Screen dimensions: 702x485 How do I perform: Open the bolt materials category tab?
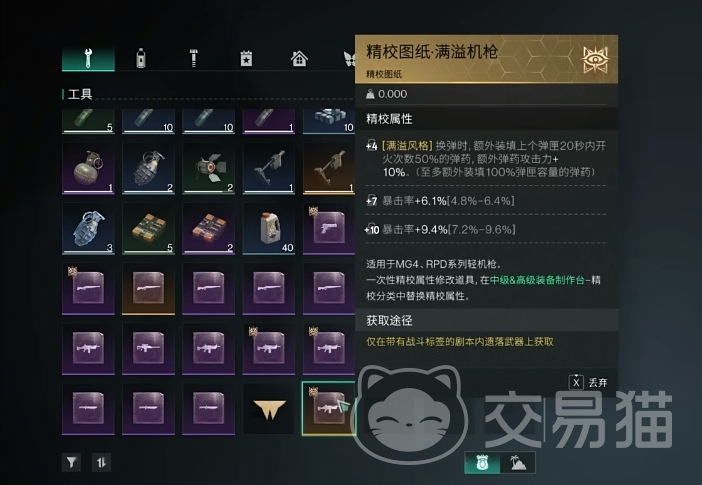(x=193, y=58)
